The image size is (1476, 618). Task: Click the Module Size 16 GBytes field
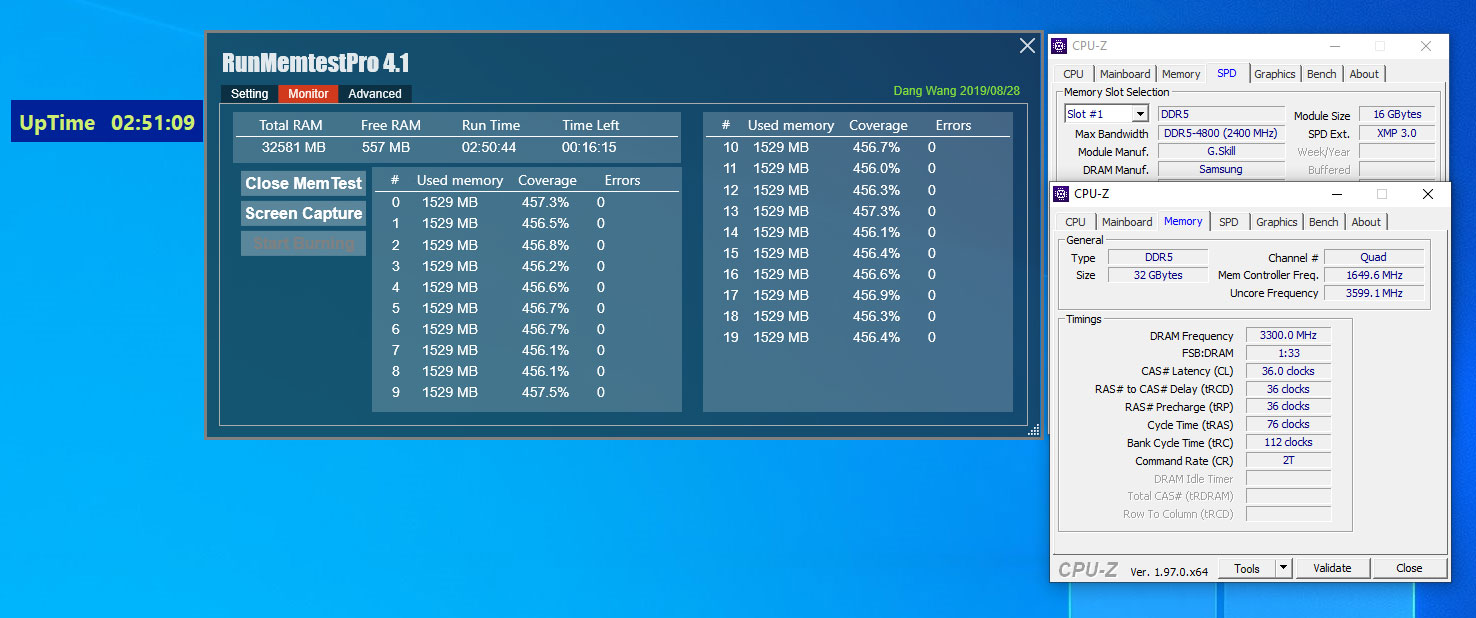(1397, 115)
